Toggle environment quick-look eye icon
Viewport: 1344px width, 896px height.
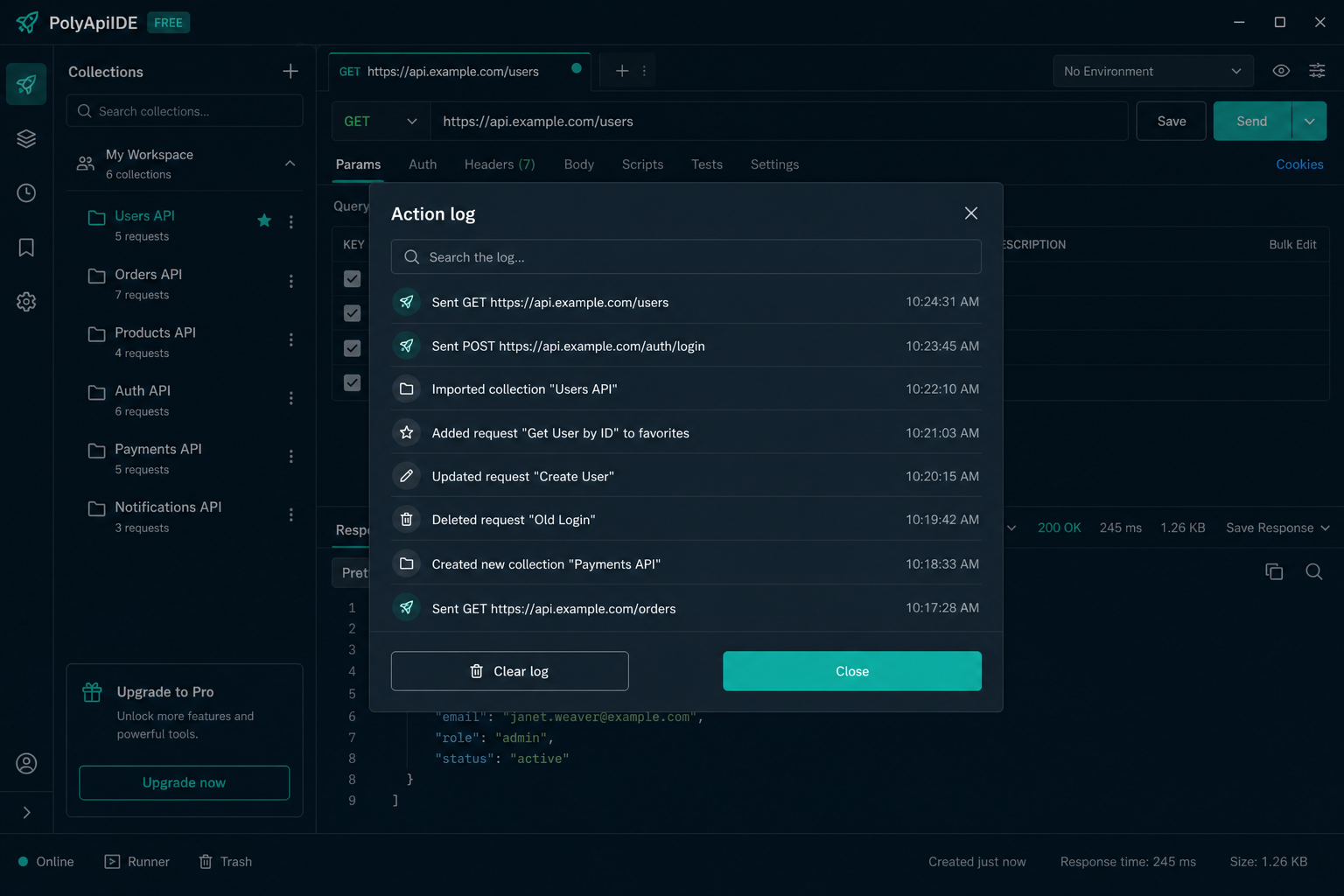pyautogui.click(x=1281, y=71)
